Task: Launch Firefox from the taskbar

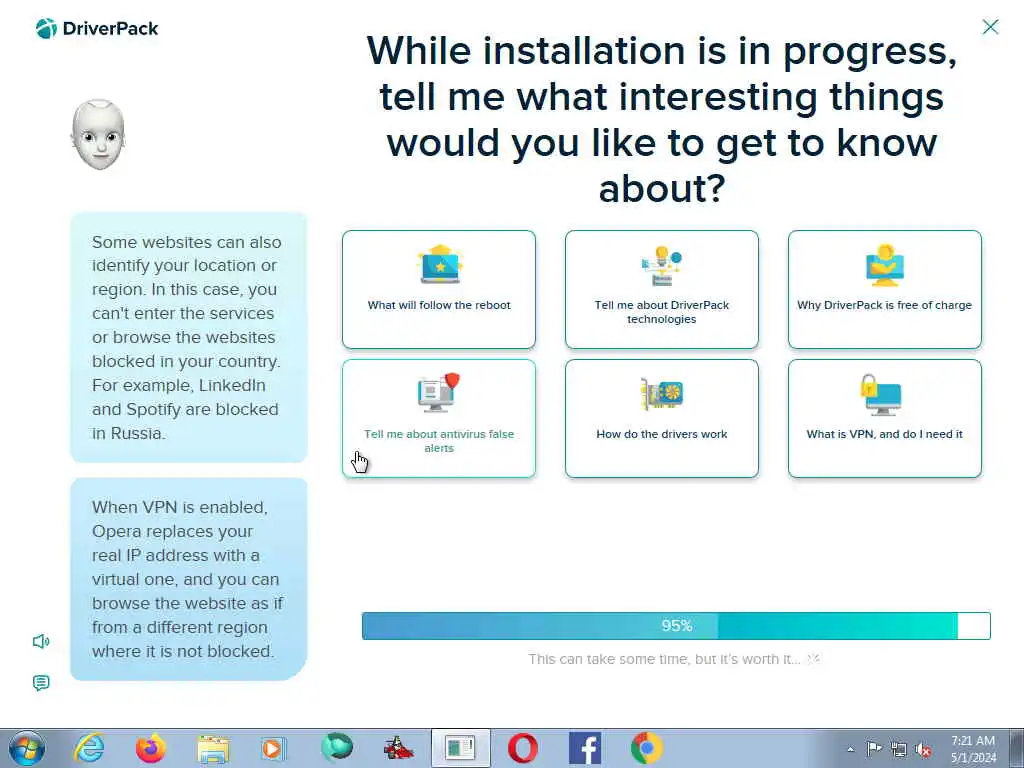Action: [151, 748]
